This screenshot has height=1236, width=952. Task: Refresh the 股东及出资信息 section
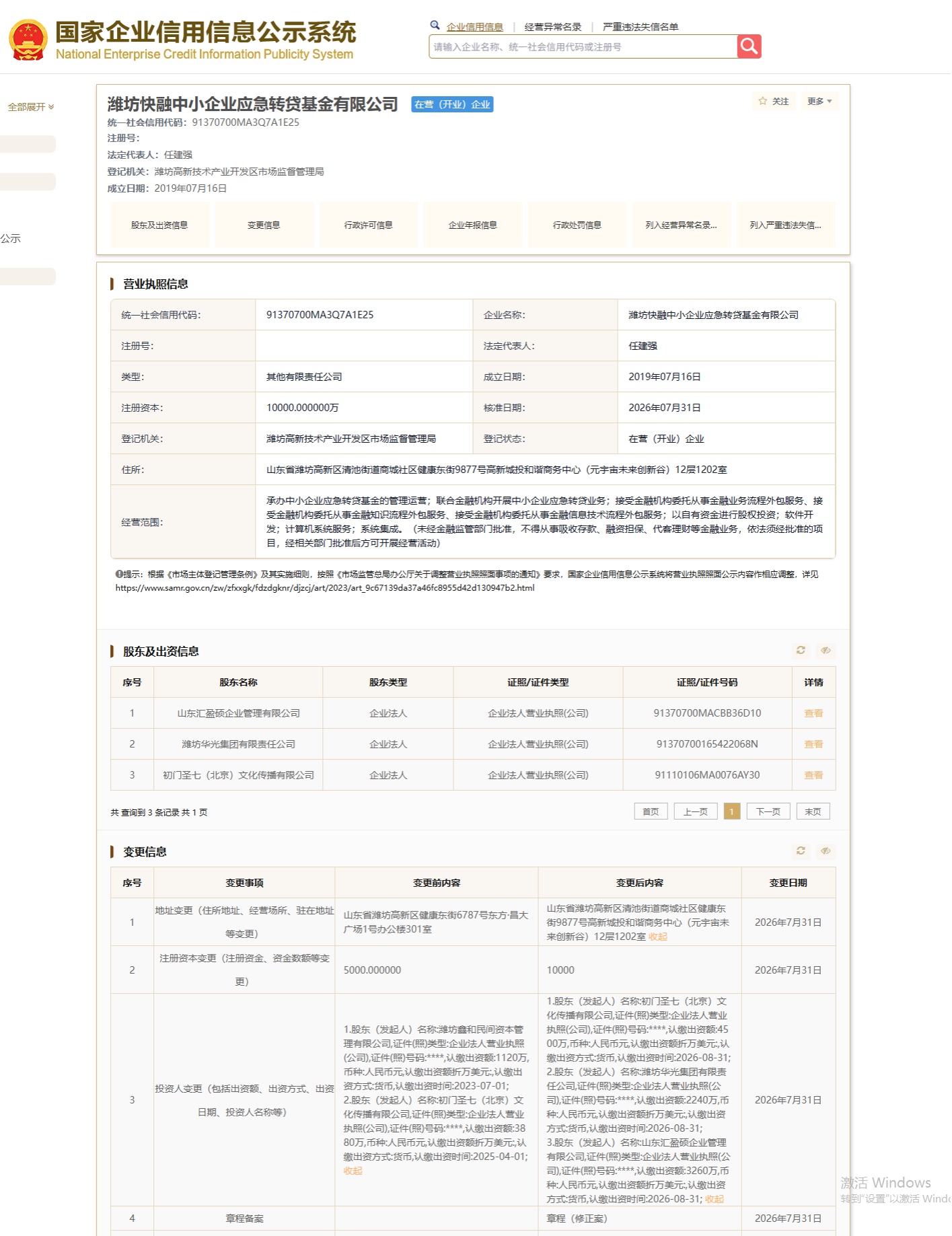(x=801, y=650)
